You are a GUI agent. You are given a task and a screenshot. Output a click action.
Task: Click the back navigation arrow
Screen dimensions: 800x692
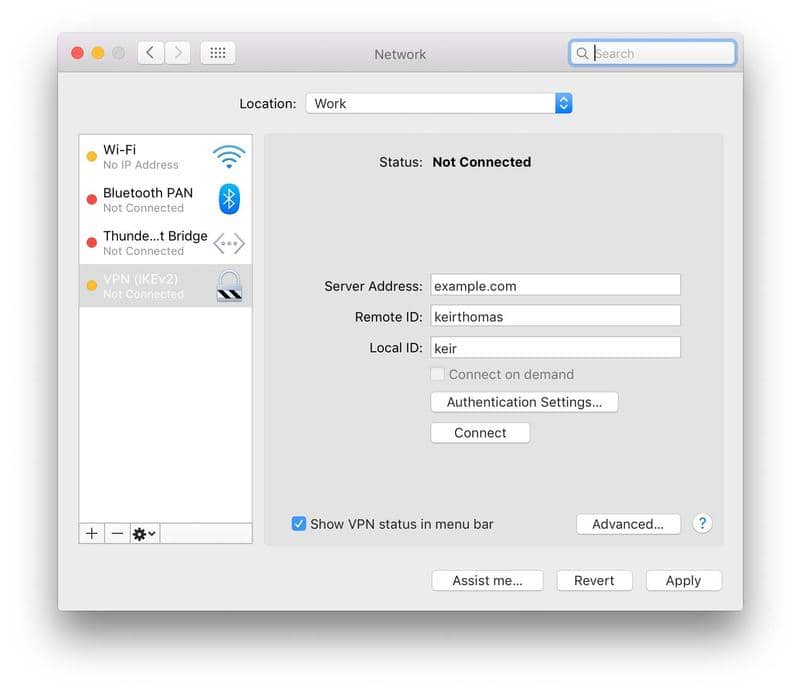pos(150,52)
